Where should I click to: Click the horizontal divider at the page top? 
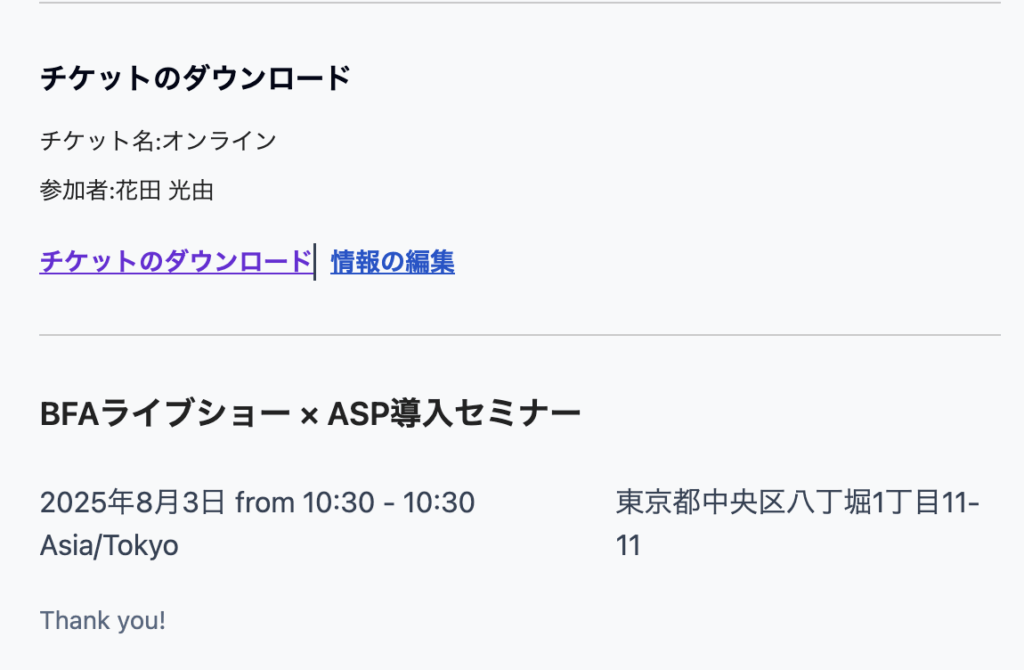[x=520, y=3]
